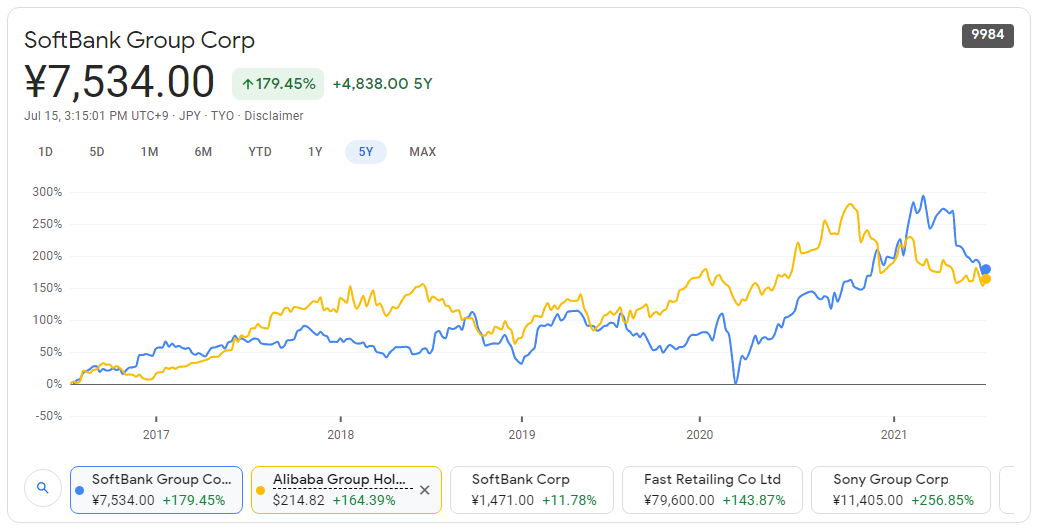Show the 6M chart range
Screen dimensions: 1052x529
coord(203,152)
